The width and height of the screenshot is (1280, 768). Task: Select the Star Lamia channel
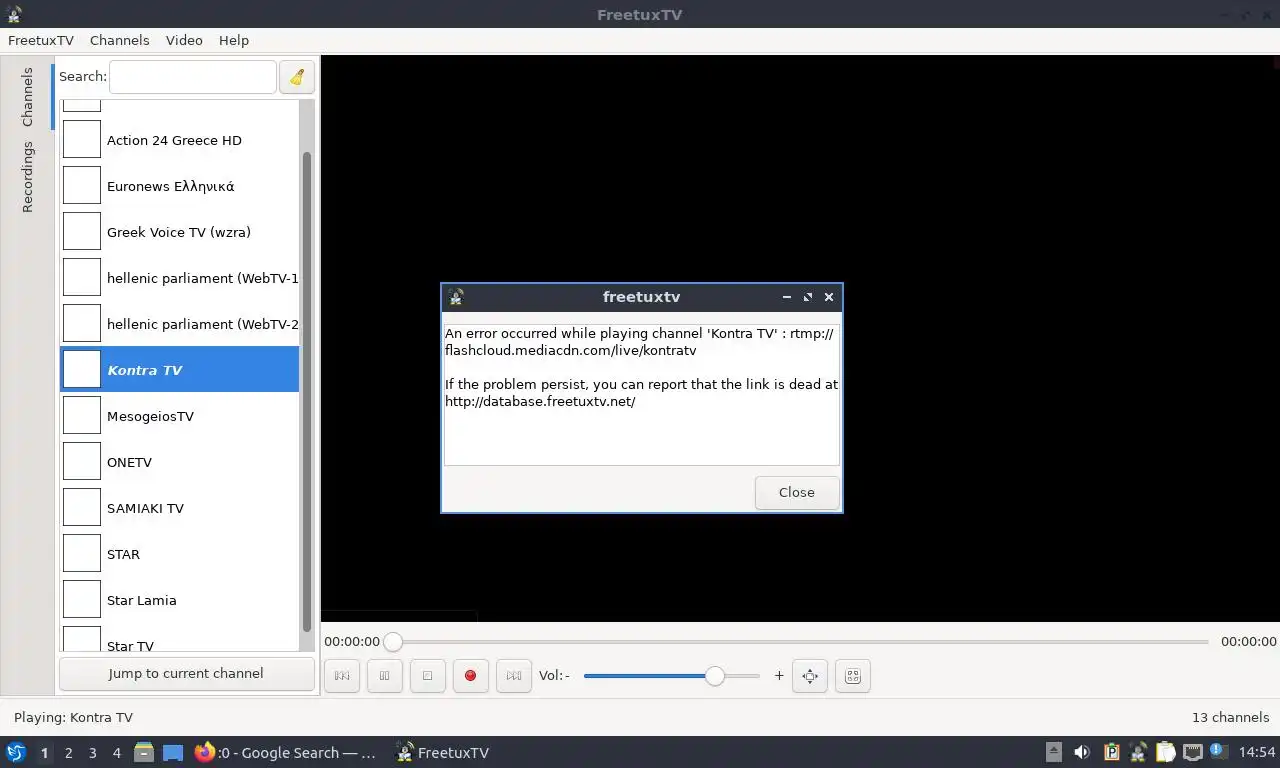click(x=180, y=600)
